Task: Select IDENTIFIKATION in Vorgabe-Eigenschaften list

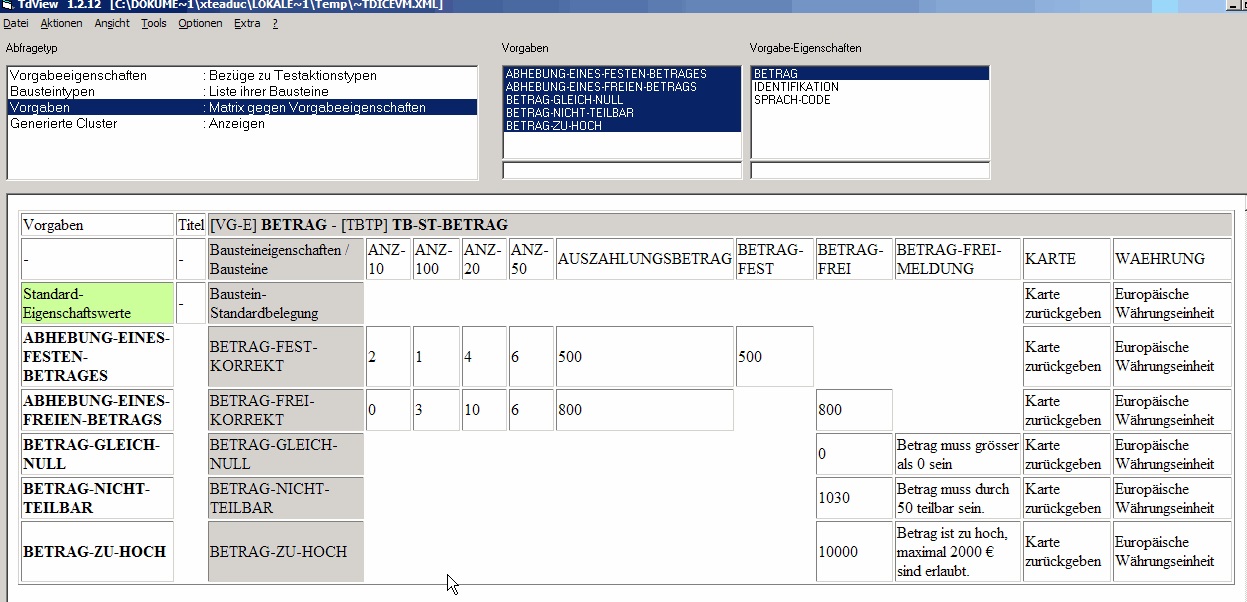Action: pos(796,87)
